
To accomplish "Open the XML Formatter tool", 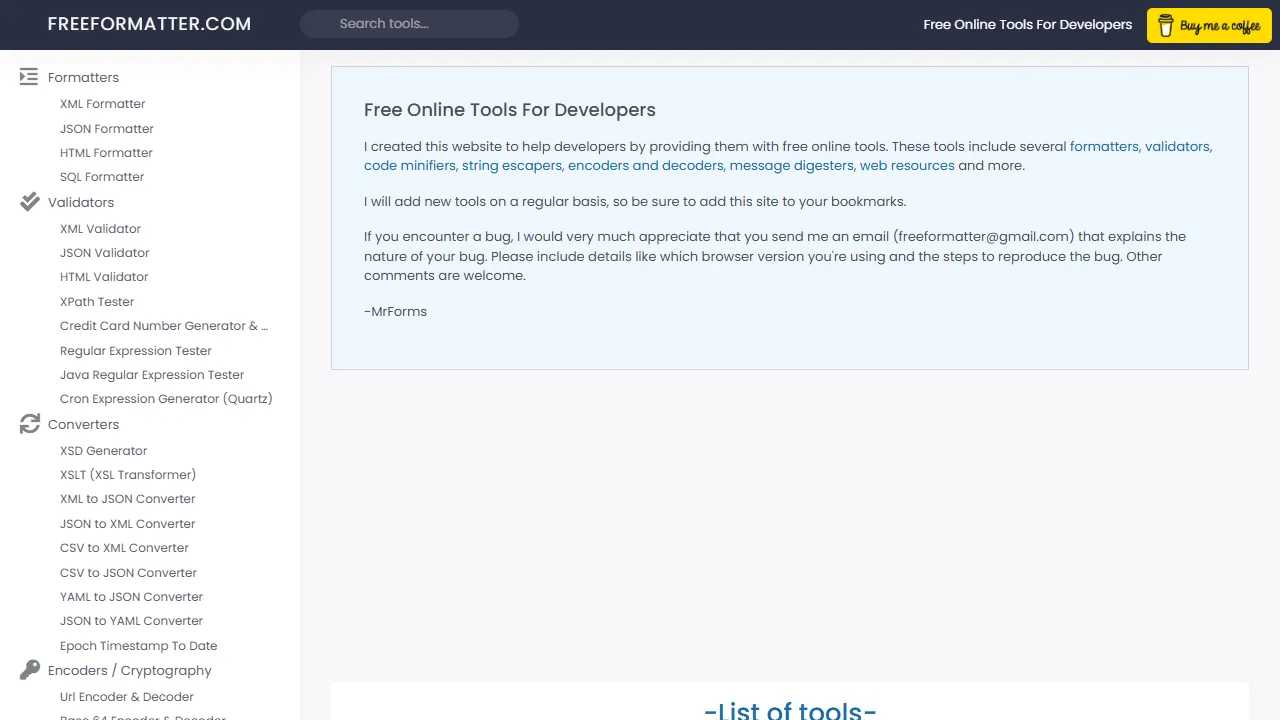I will [x=102, y=103].
